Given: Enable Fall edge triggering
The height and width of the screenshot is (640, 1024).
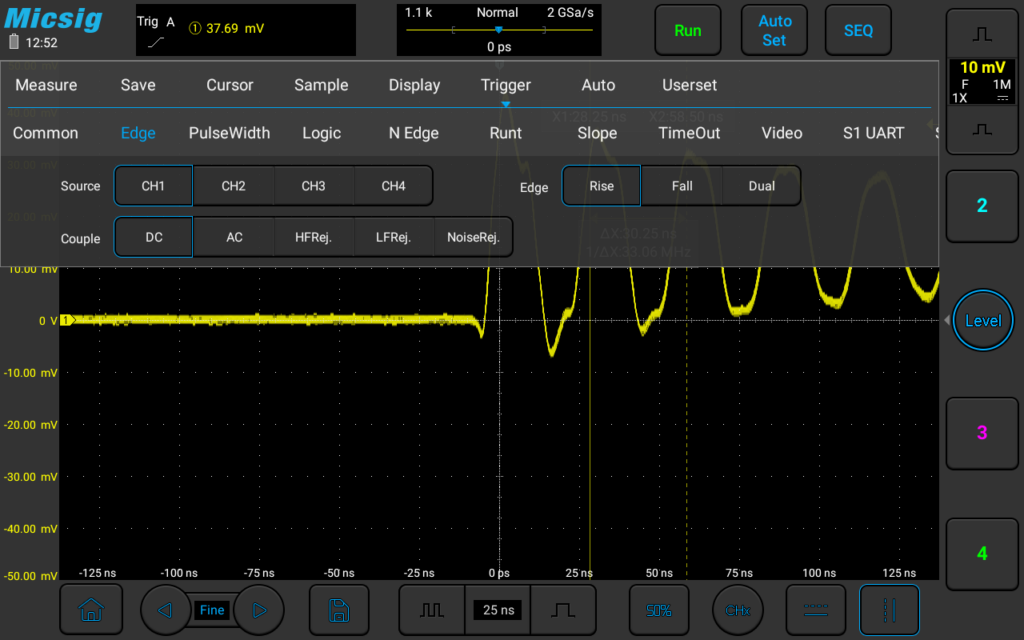Looking at the screenshot, I should [x=680, y=186].
